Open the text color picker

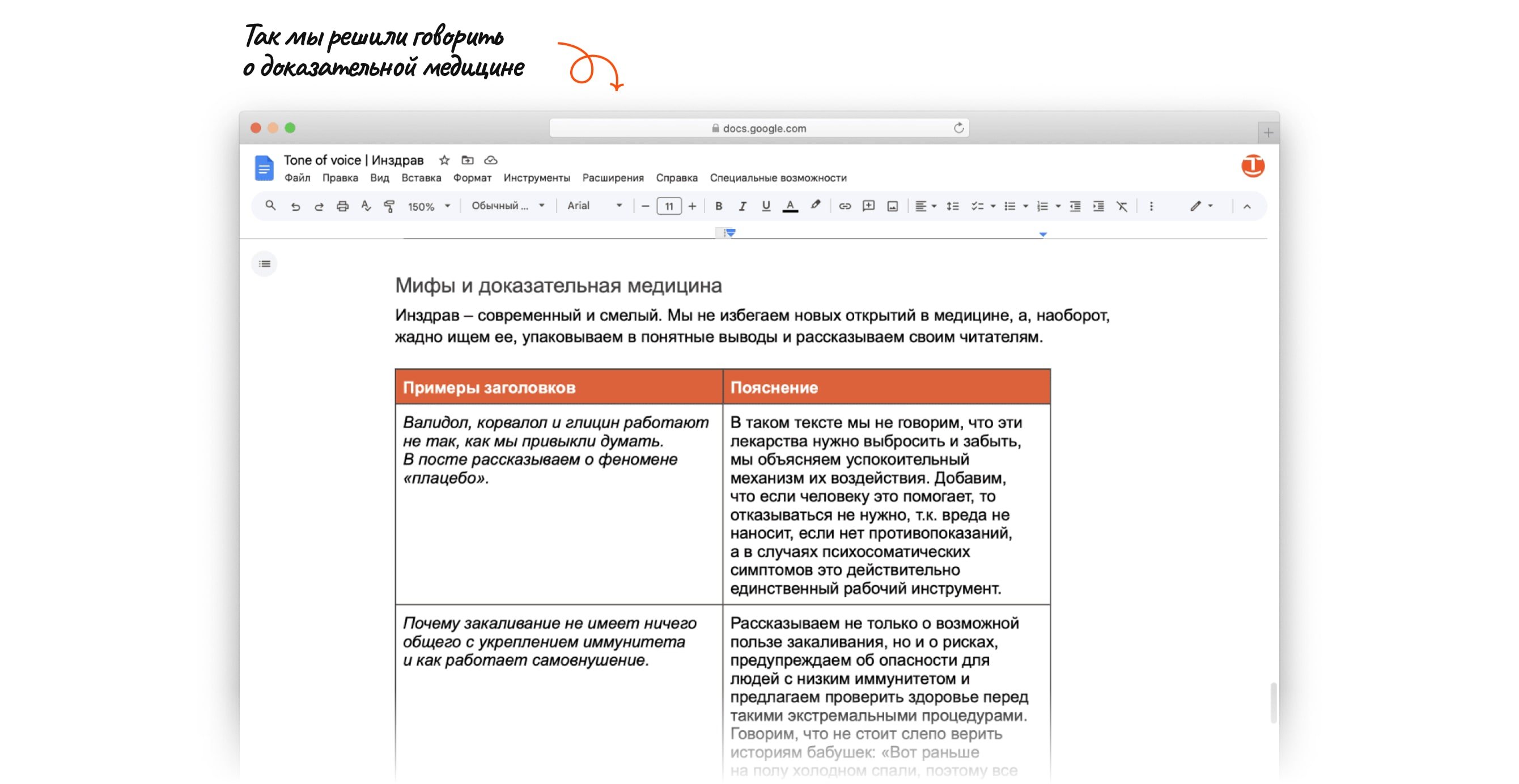coord(790,206)
